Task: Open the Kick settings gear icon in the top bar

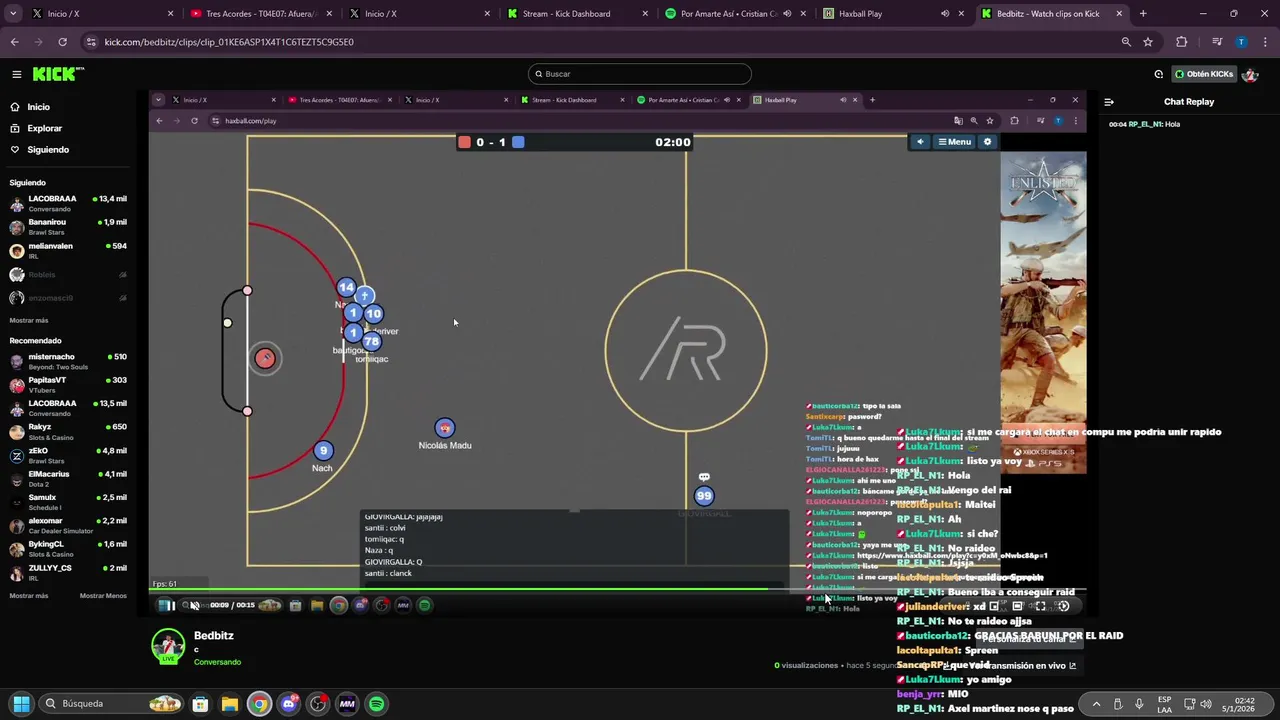Action: pyautogui.click(x=1158, y=74)
